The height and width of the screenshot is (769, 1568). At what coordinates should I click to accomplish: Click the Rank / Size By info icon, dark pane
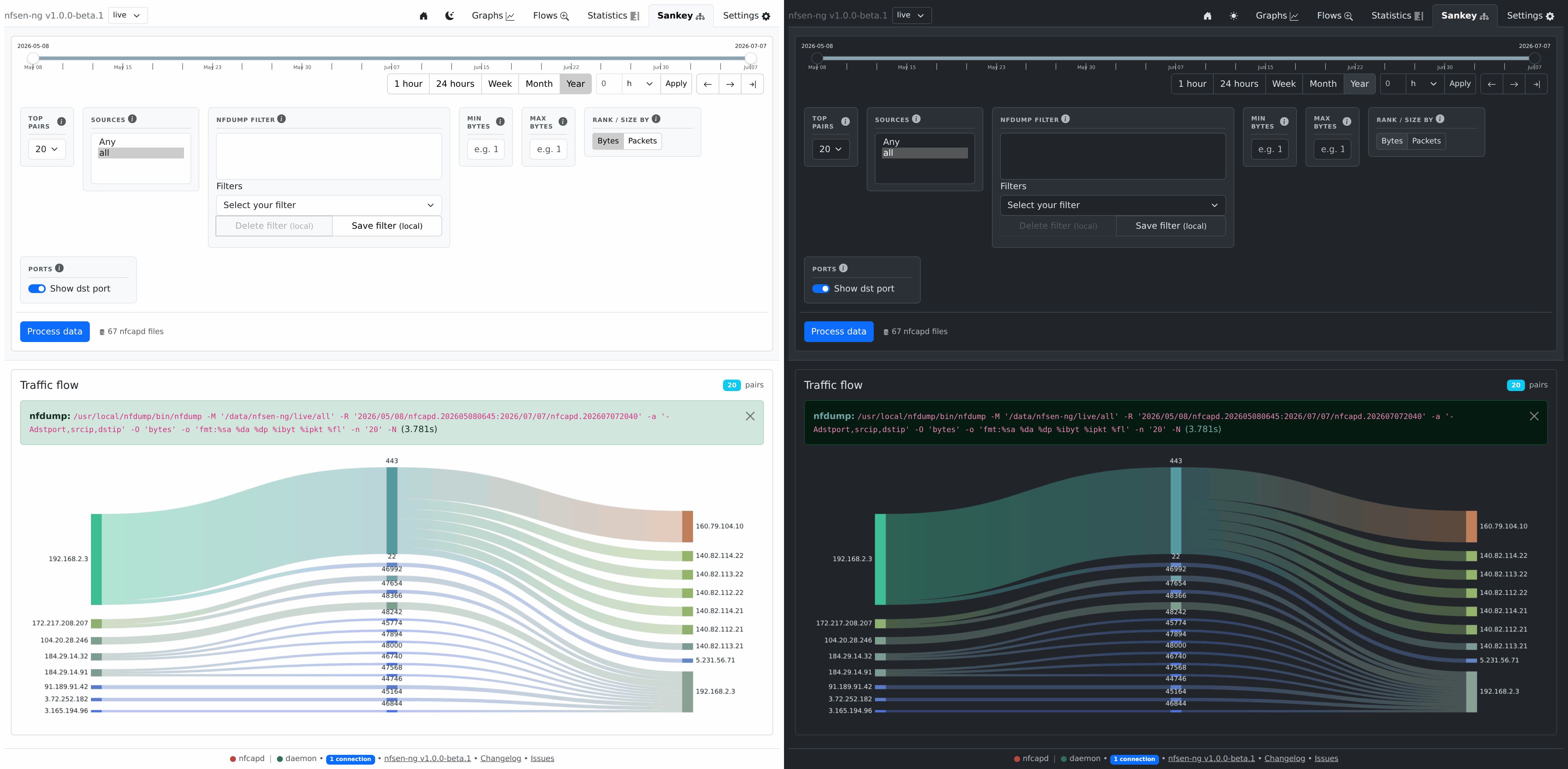(1440, 119)
